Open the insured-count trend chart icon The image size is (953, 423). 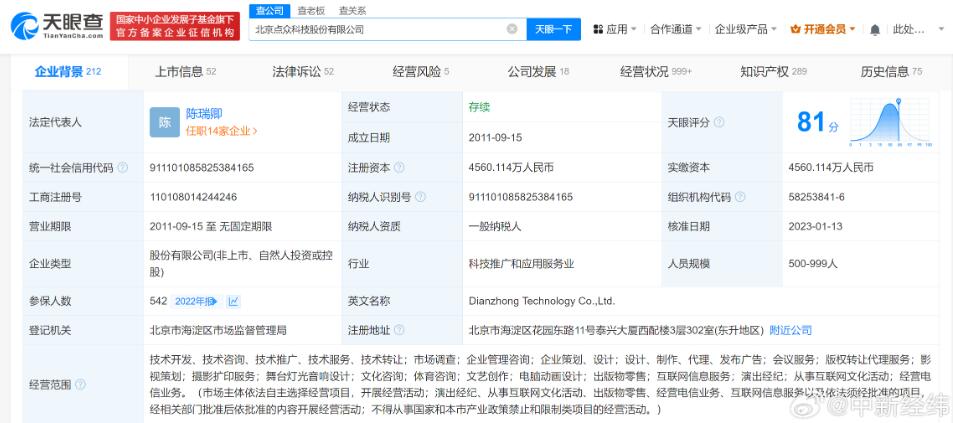click(233, 301)
